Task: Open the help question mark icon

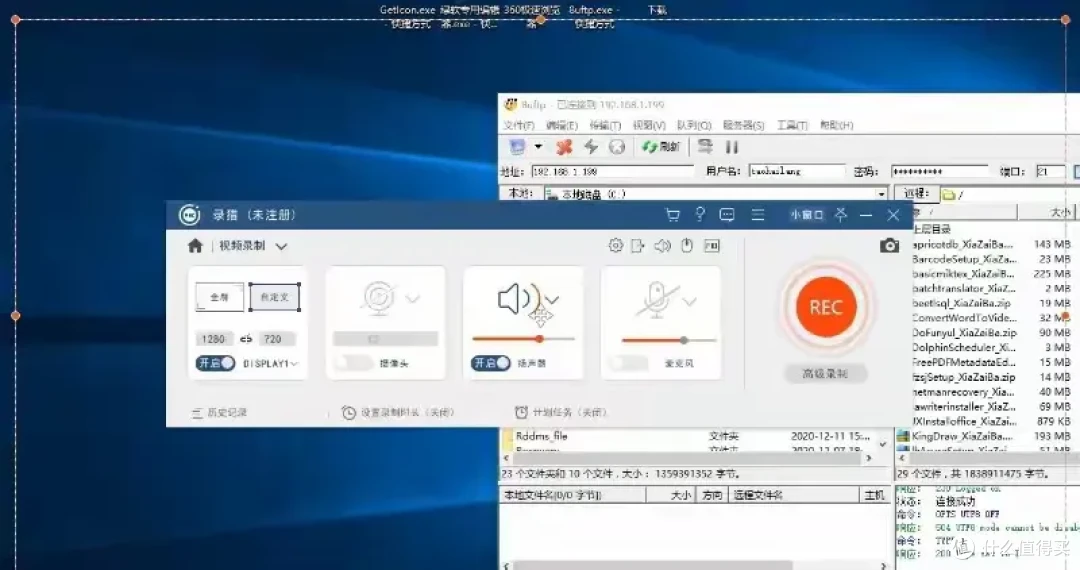Action: click(700, 215)
